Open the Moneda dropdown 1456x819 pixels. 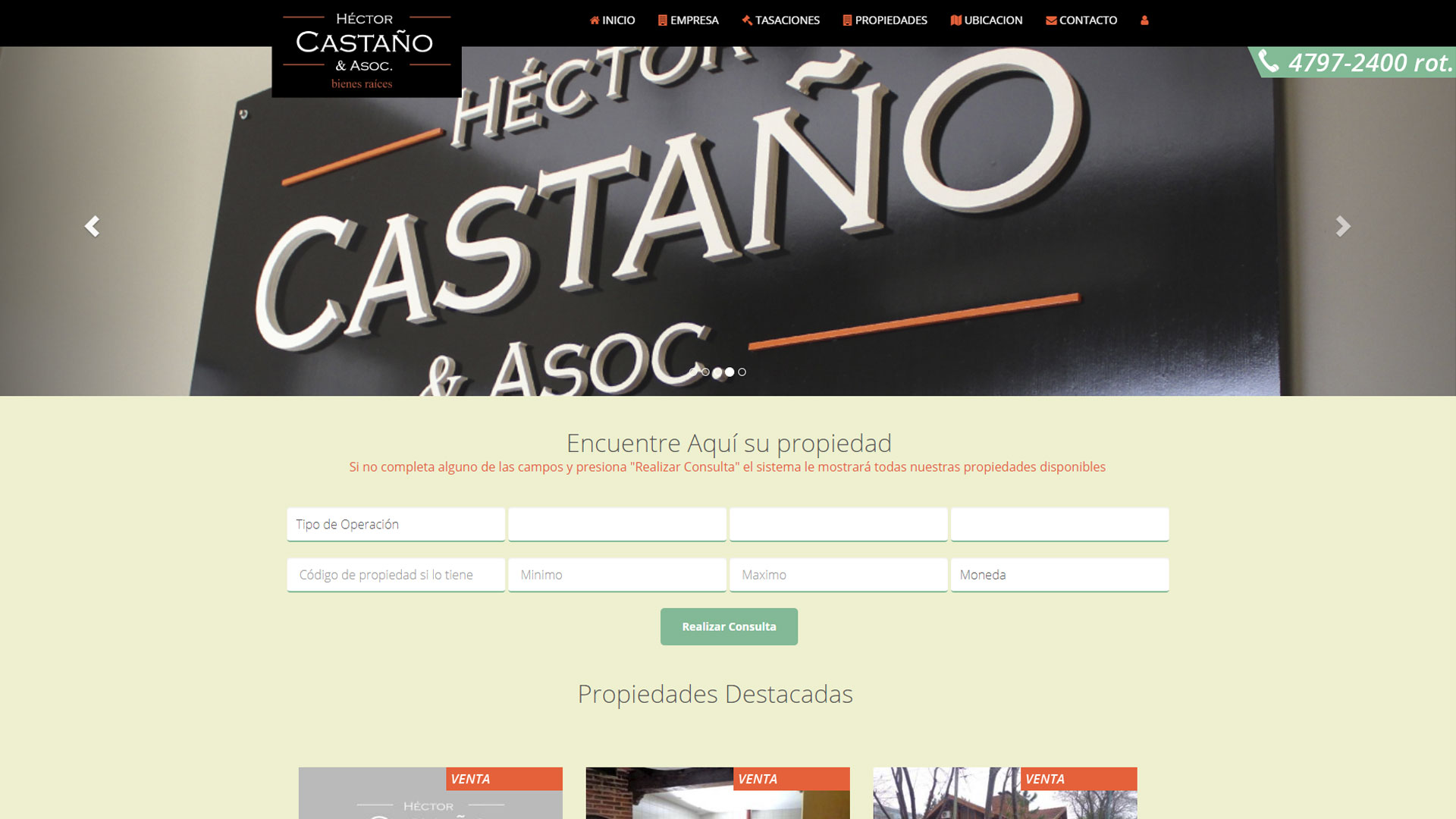[x=1059, y=575]
